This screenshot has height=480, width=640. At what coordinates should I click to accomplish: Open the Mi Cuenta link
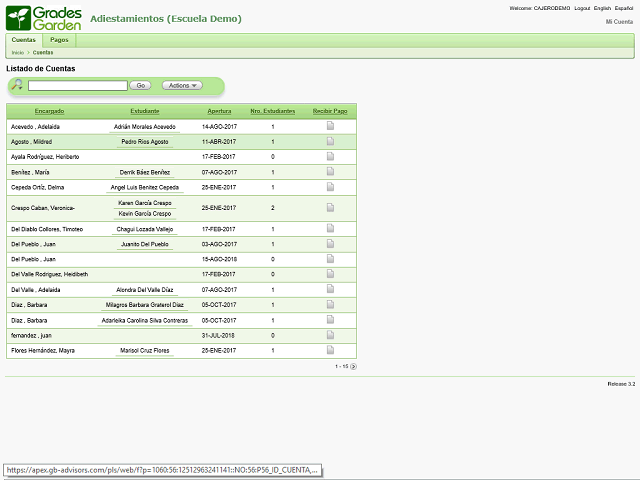(x=621, y=21)
